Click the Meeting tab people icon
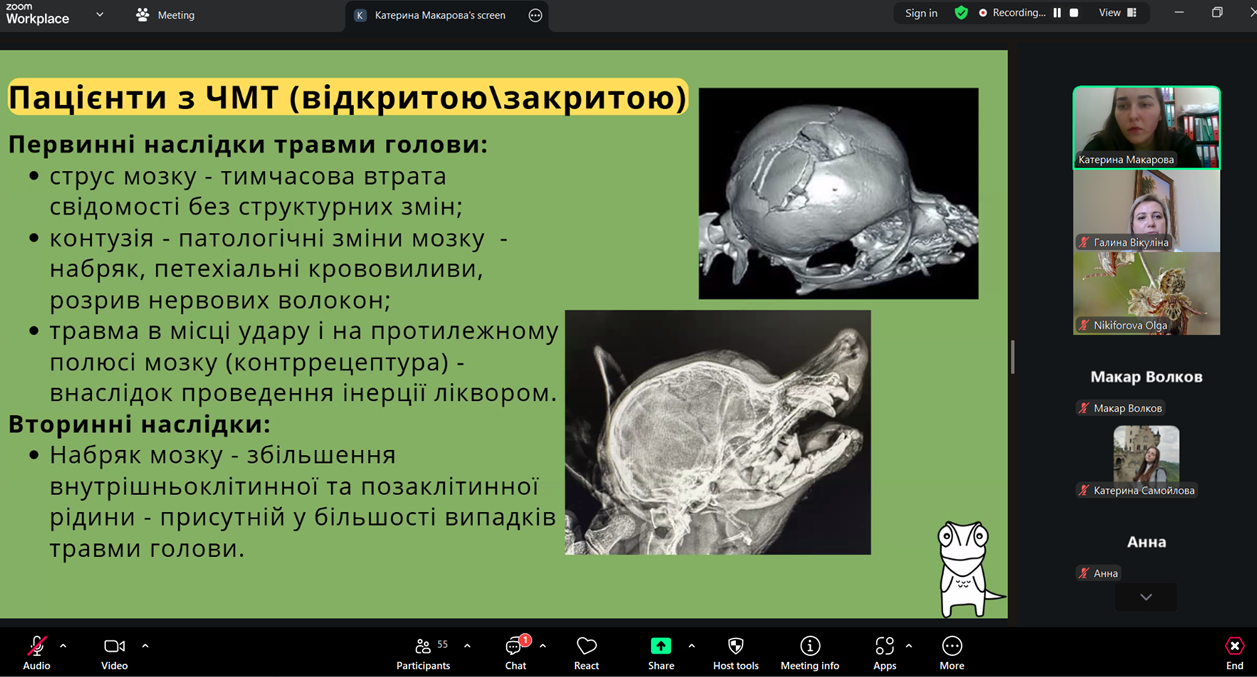Viewport: 1257px width, 677px height. point(142,15)
